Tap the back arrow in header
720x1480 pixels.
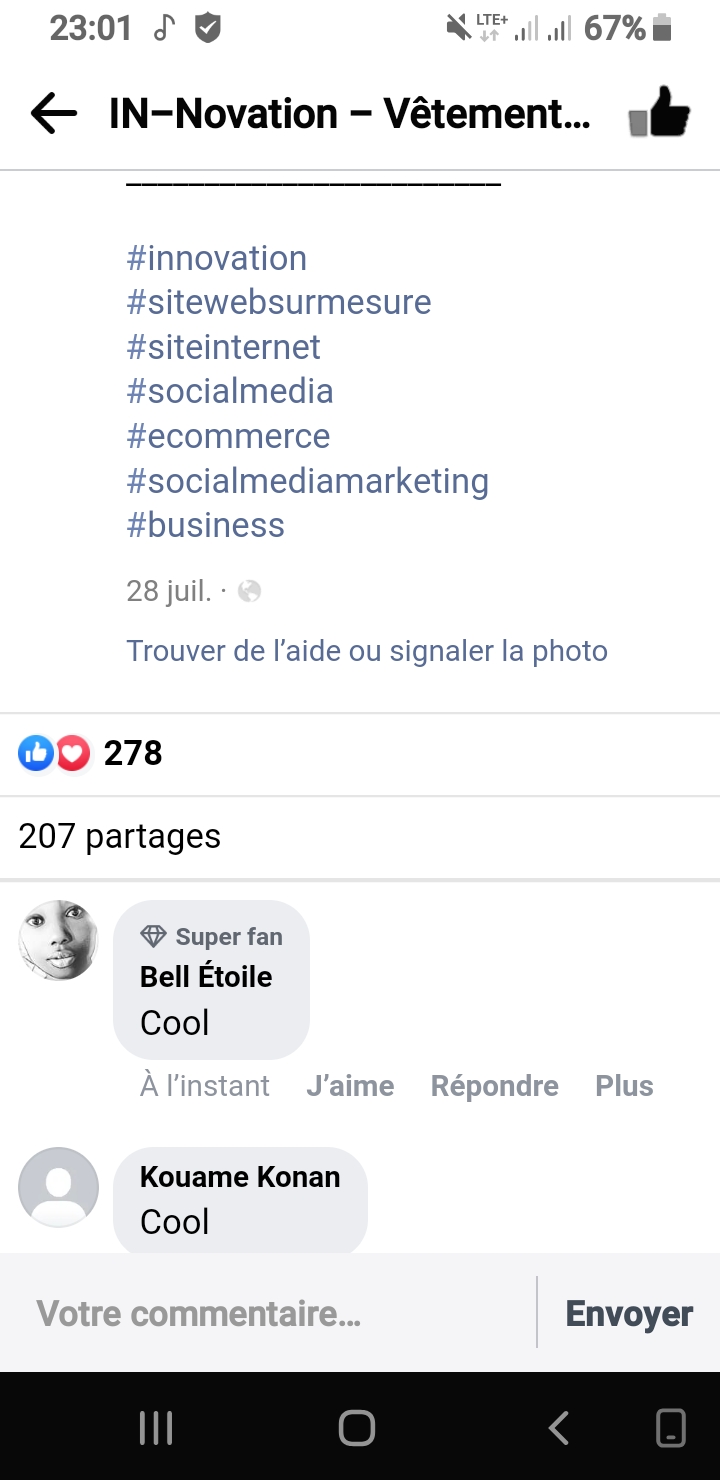click(54, 114)
